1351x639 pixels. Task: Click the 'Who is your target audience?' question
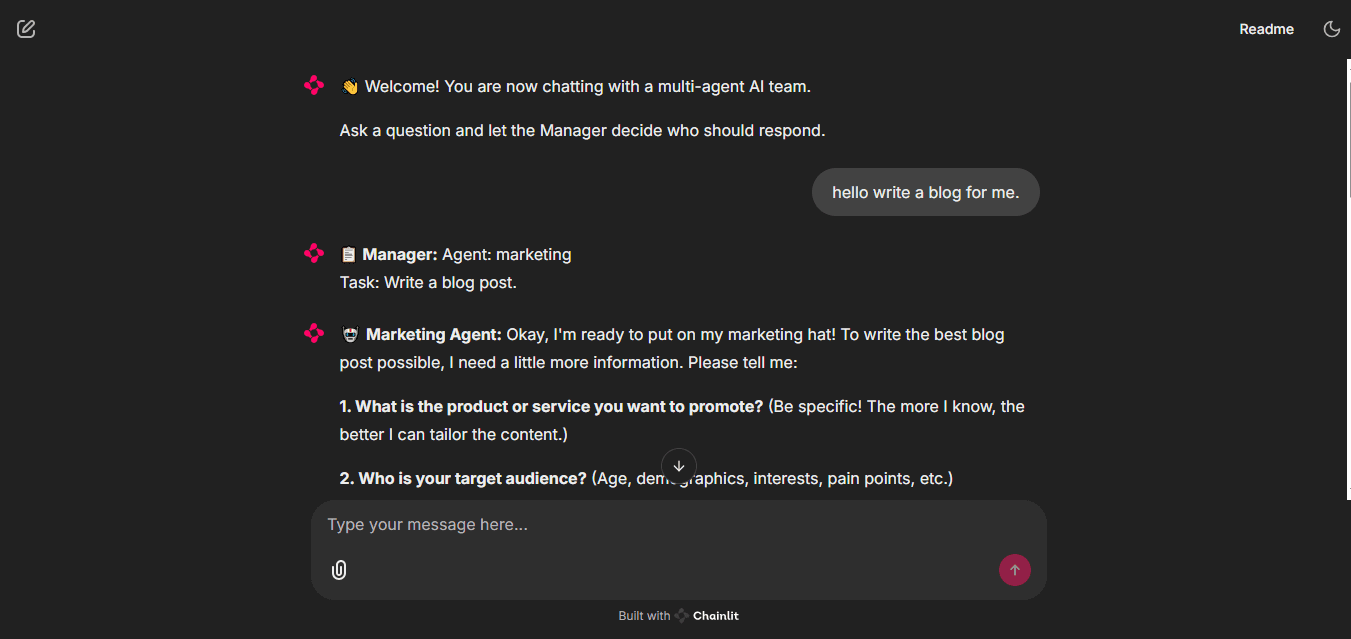[x=463, y=479]
